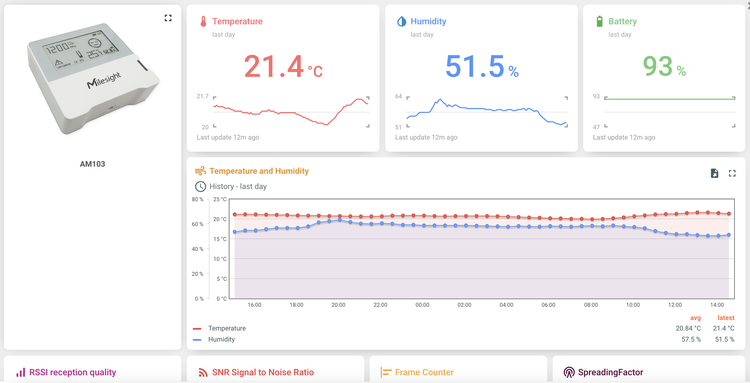This screenshot has height=383, width=750.
Task: Click the AM103 device name label
Action: [92, 164]
